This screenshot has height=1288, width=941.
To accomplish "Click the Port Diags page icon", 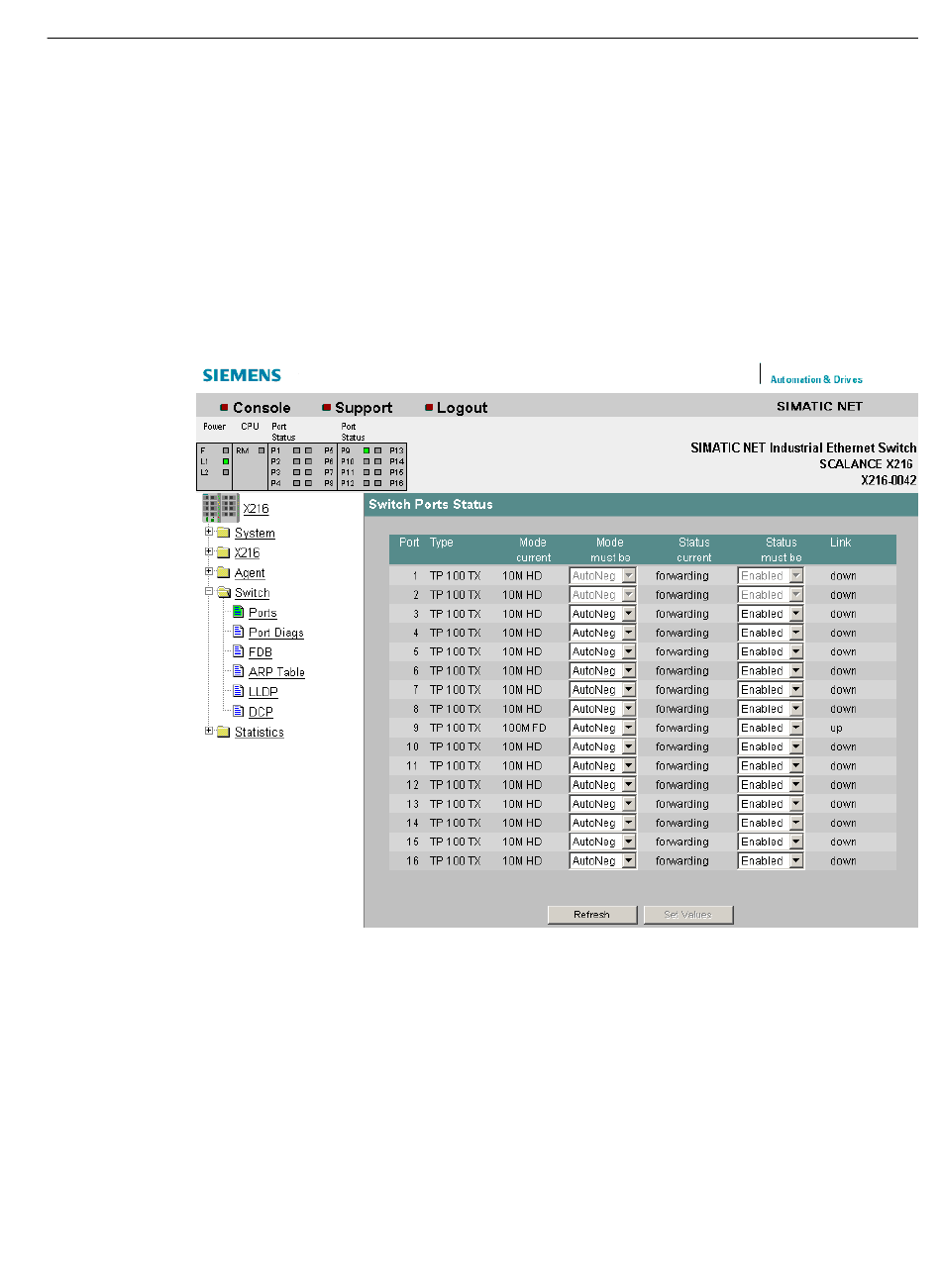I will pos(238,632).
